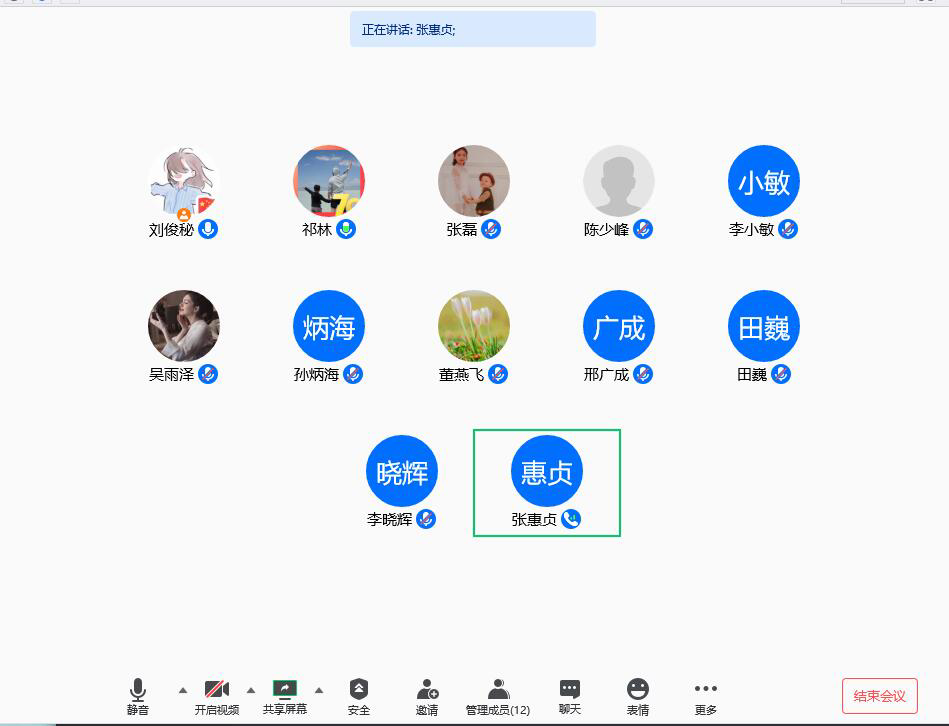This screenshot has width=949, height=726.
Task: Open the 更多 three-dot menu
Action: point(706,690)
